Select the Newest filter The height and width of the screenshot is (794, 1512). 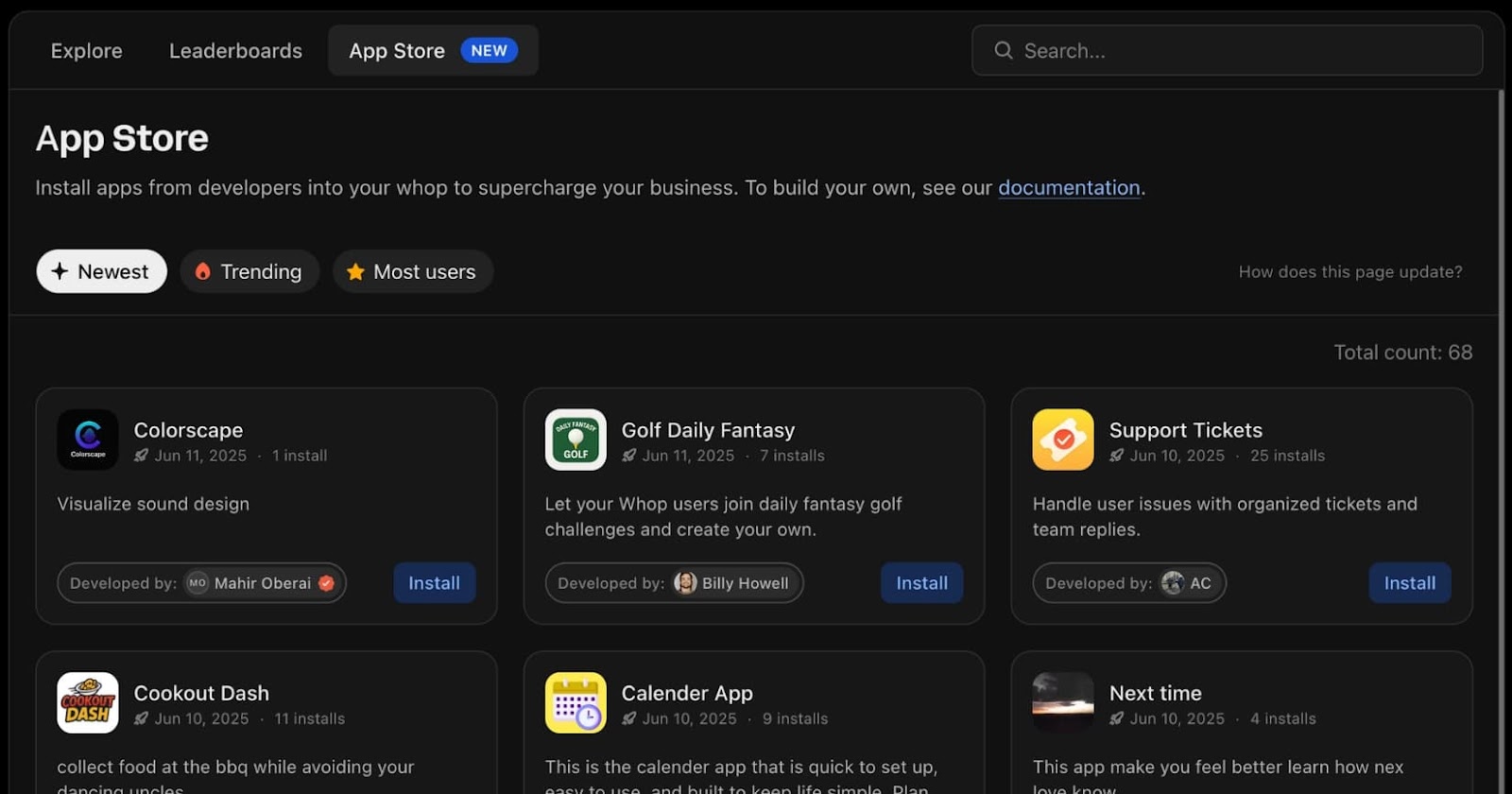[x=101, y=271]
